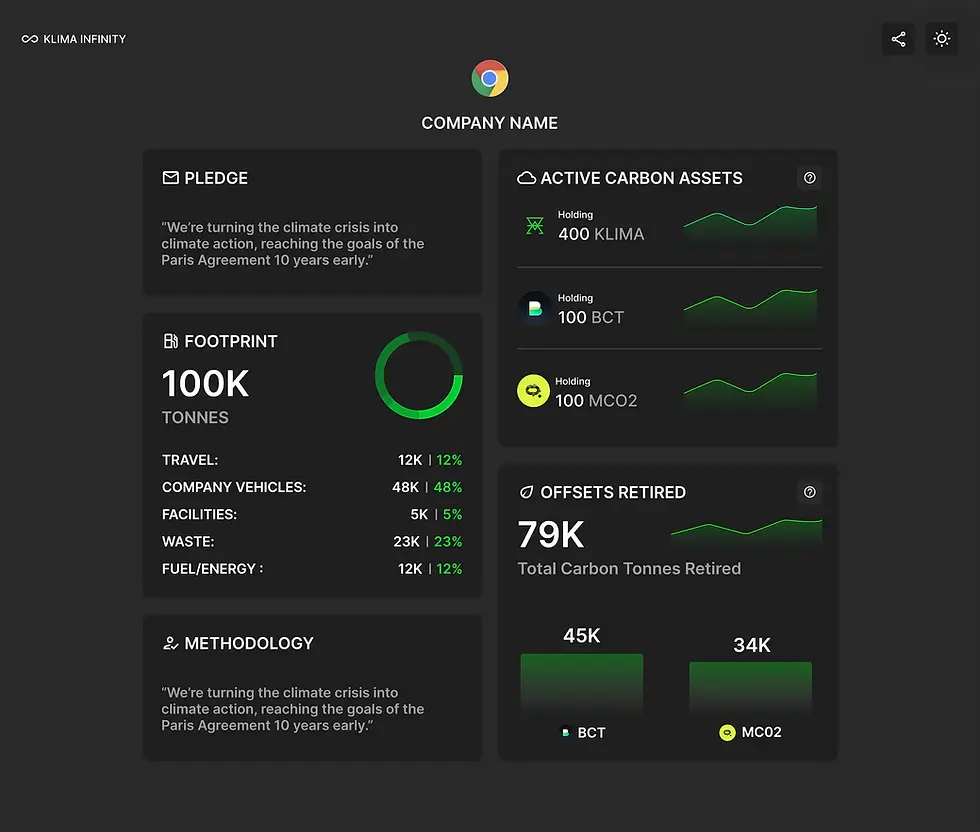Viewport: 980px width, 832px height.
Task: Click the 100 BCT holding amount
Action: pos(591,318)
